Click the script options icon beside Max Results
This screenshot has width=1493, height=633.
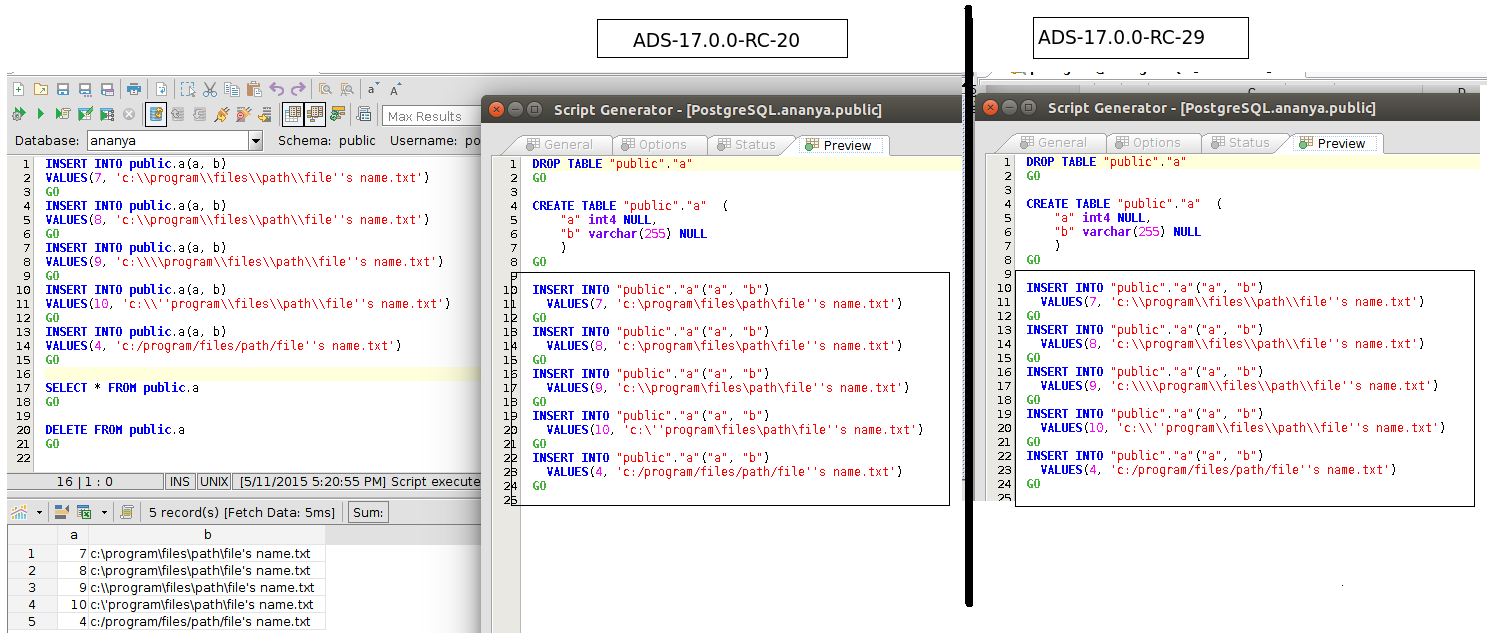pos(363,114)
